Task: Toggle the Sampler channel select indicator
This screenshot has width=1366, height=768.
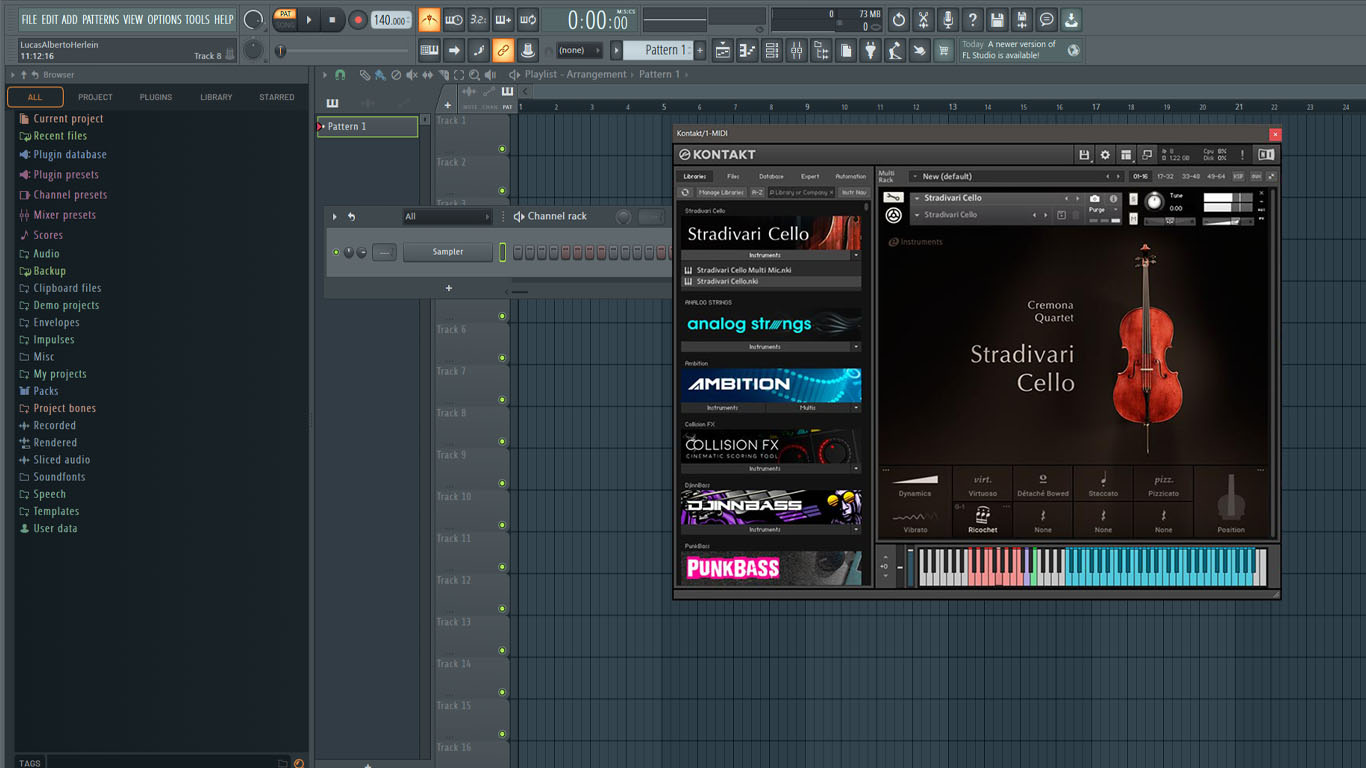Action: tap(502, 252)
